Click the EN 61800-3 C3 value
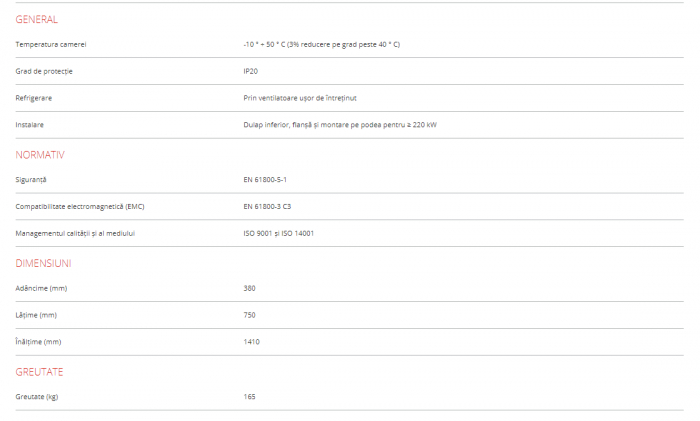This screenshot has height=421, width=700. 267,206
